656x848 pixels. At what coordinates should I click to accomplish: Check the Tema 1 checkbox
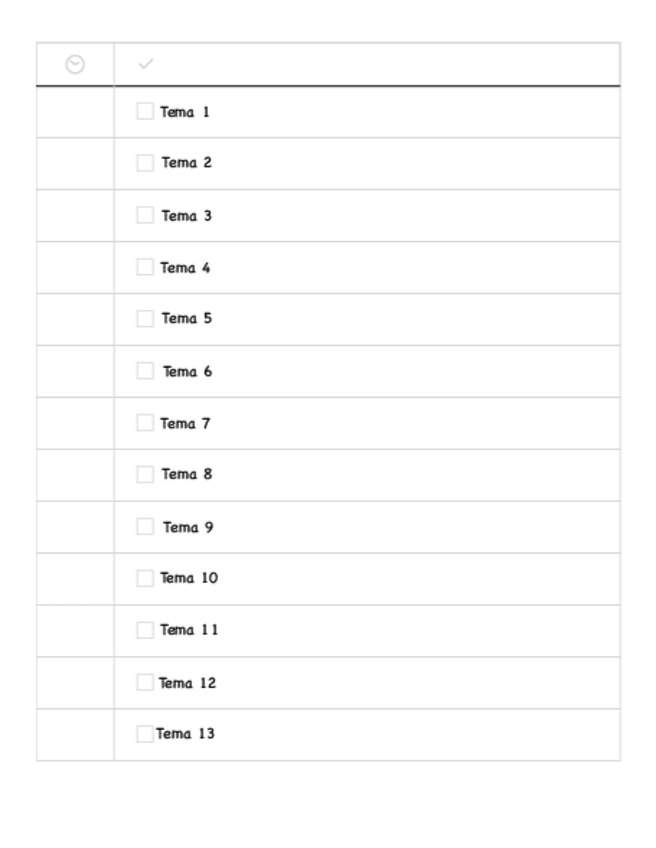[145, 111]
